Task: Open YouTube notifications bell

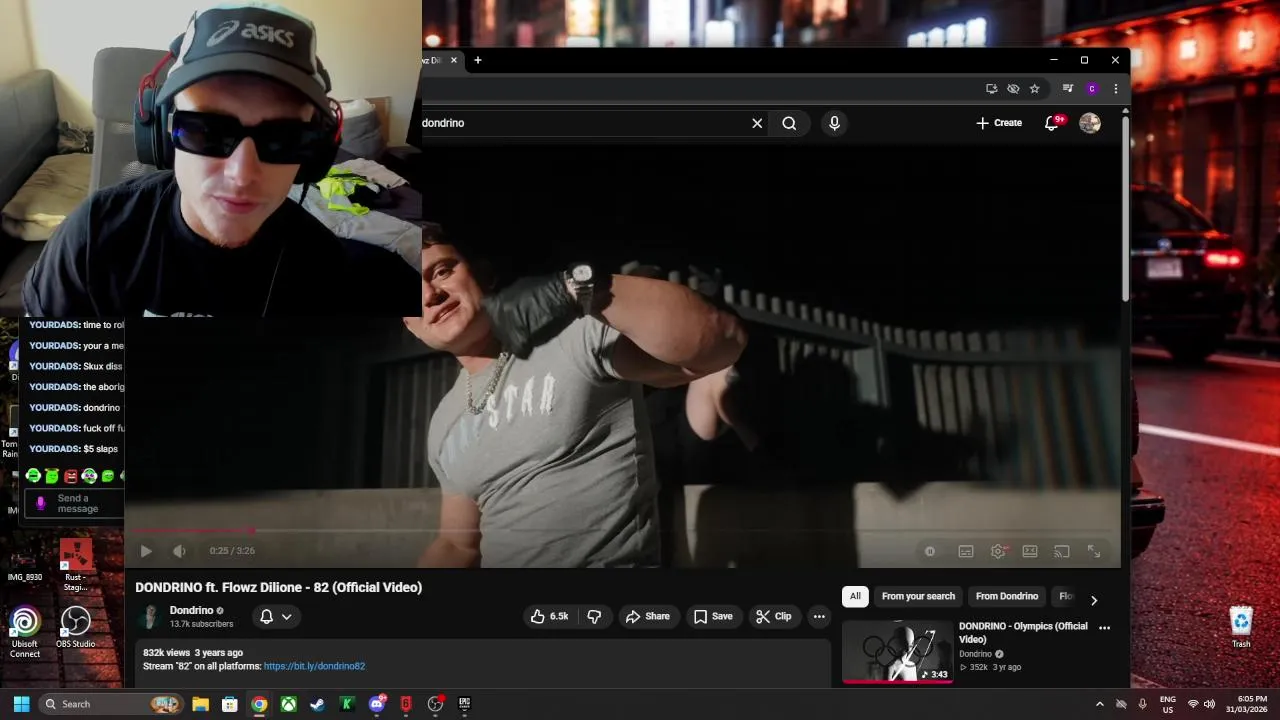Action: pyautogui.click(x=1052, y=123)
